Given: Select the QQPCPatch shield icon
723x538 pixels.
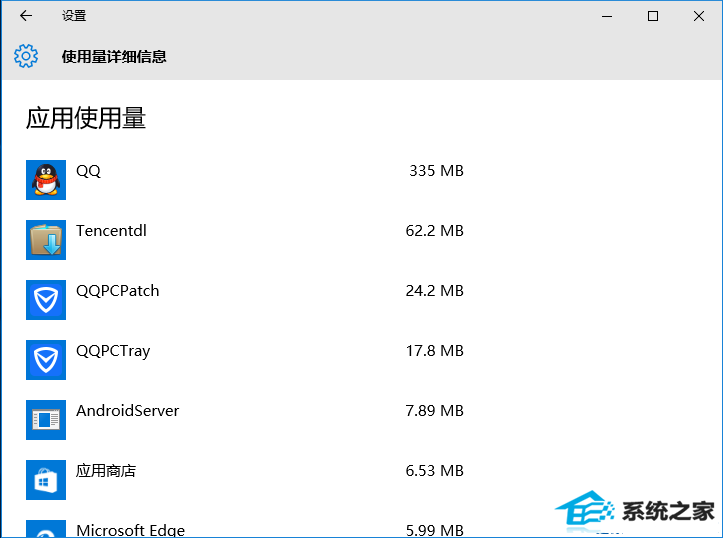Looking at the screenshot, I should click(x=46, y=300).
